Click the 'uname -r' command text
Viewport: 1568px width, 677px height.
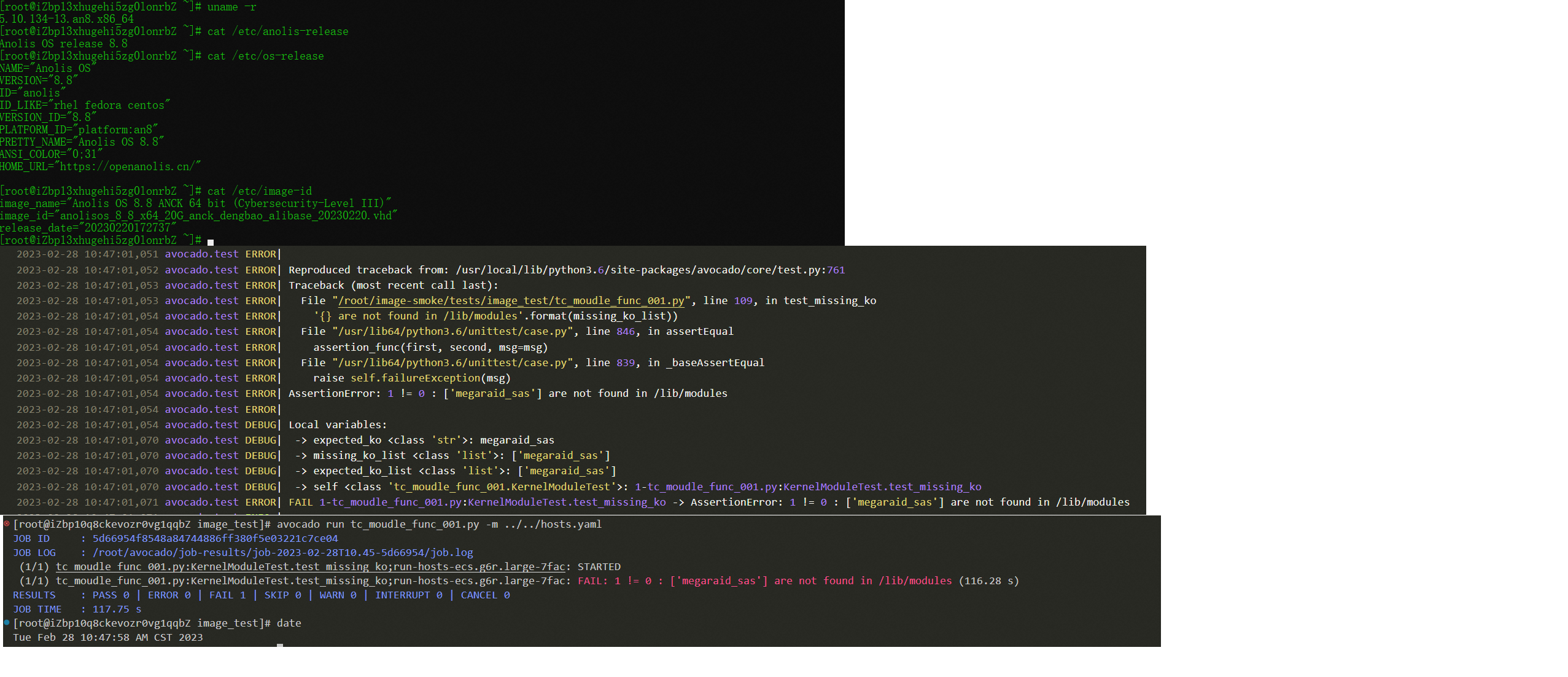coord(231,7)
